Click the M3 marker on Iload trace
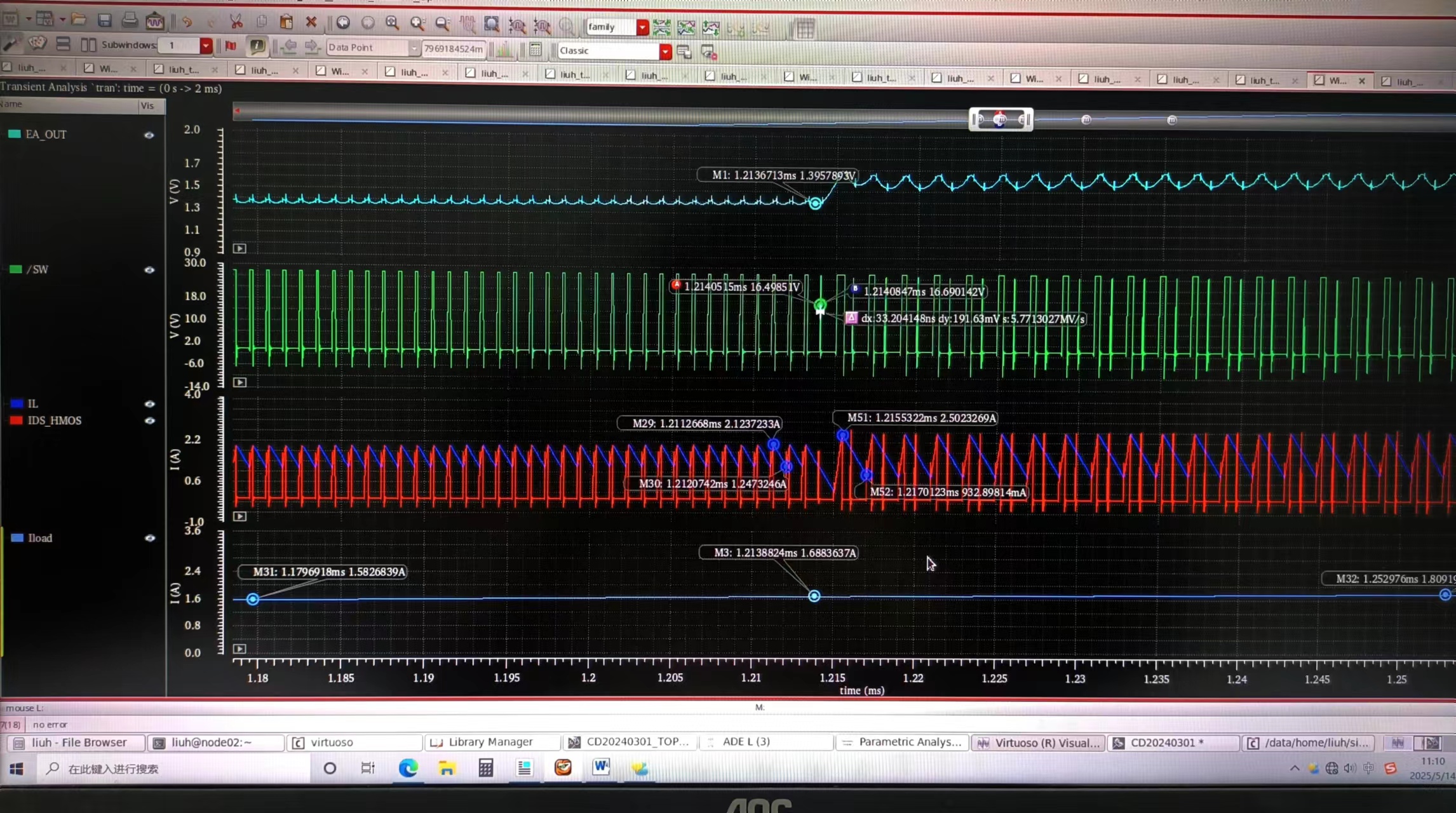Screen dimensions: 1456x813 click(x=814, y=596)
